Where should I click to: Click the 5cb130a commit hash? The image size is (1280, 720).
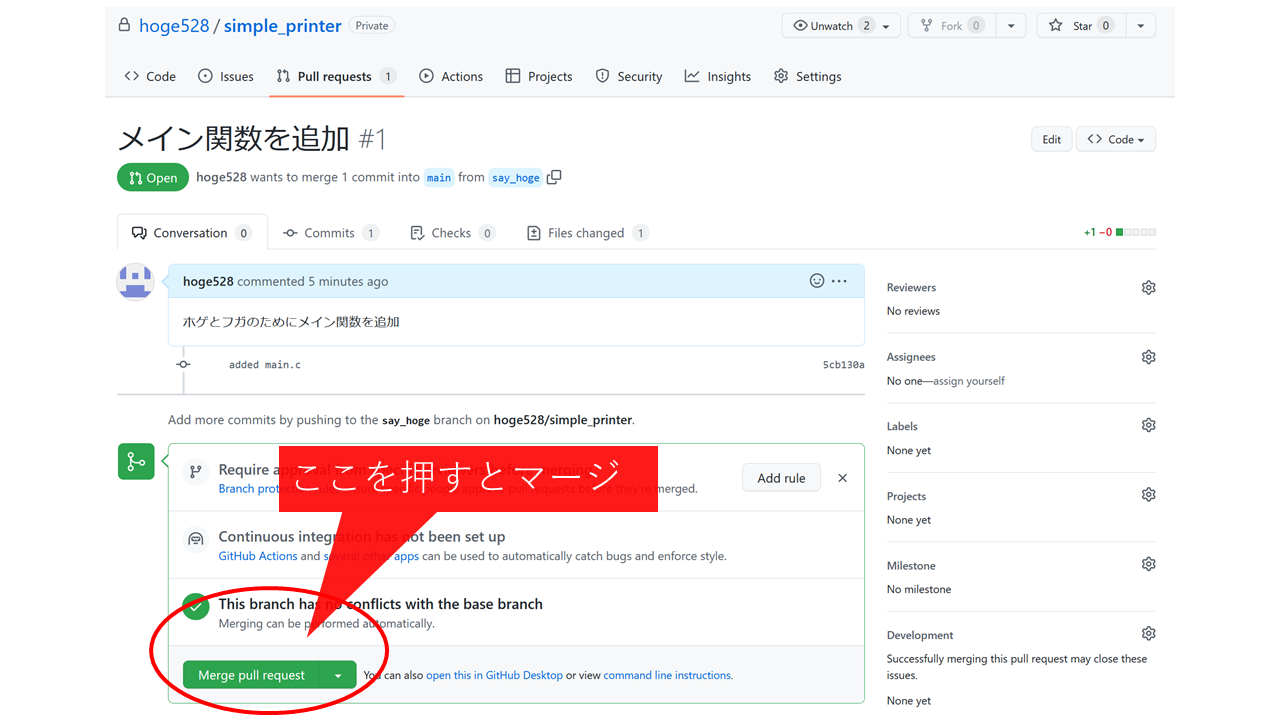843,365
